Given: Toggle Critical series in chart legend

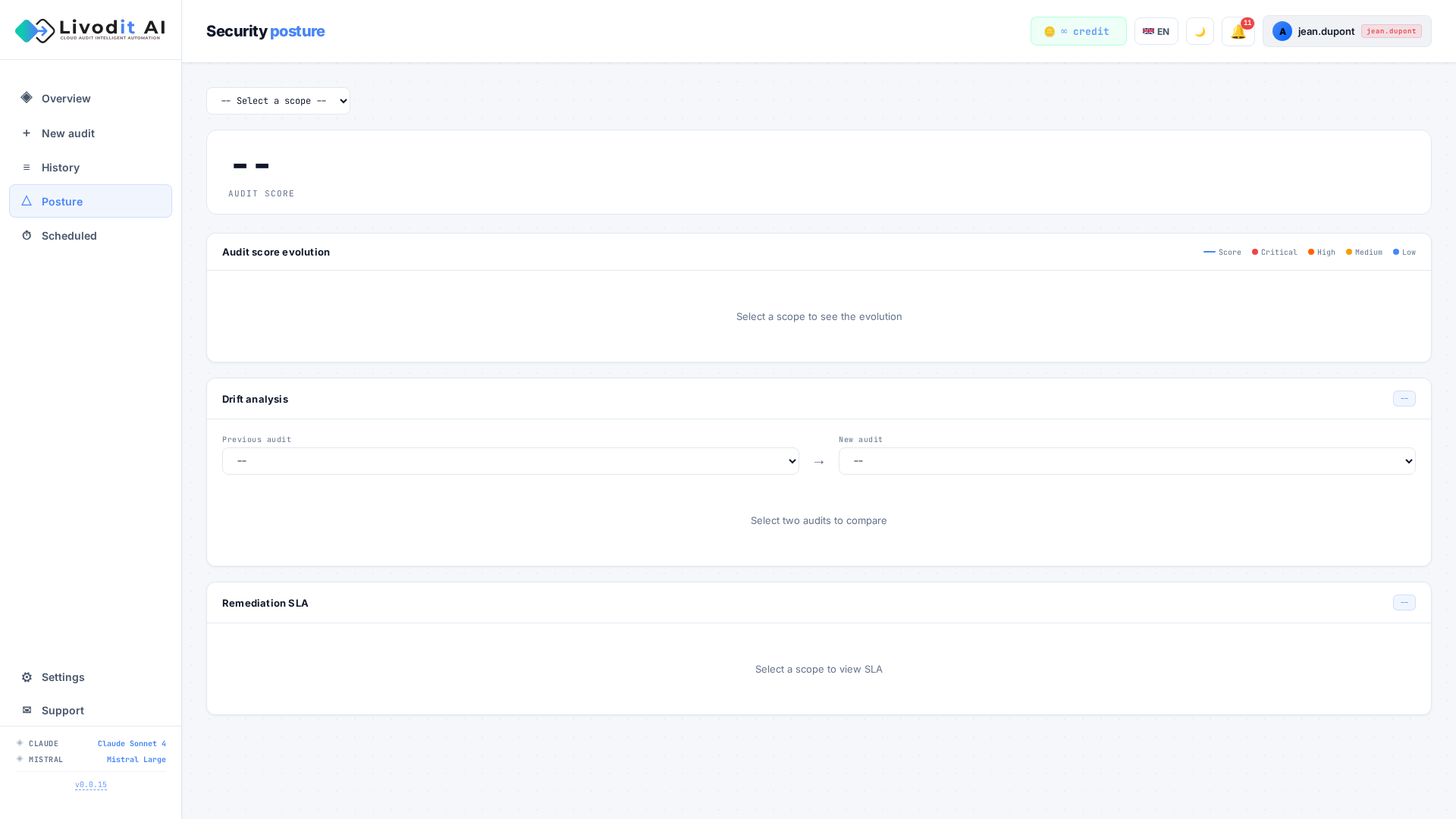Looking at the screenshot, I should (1275, 253).
